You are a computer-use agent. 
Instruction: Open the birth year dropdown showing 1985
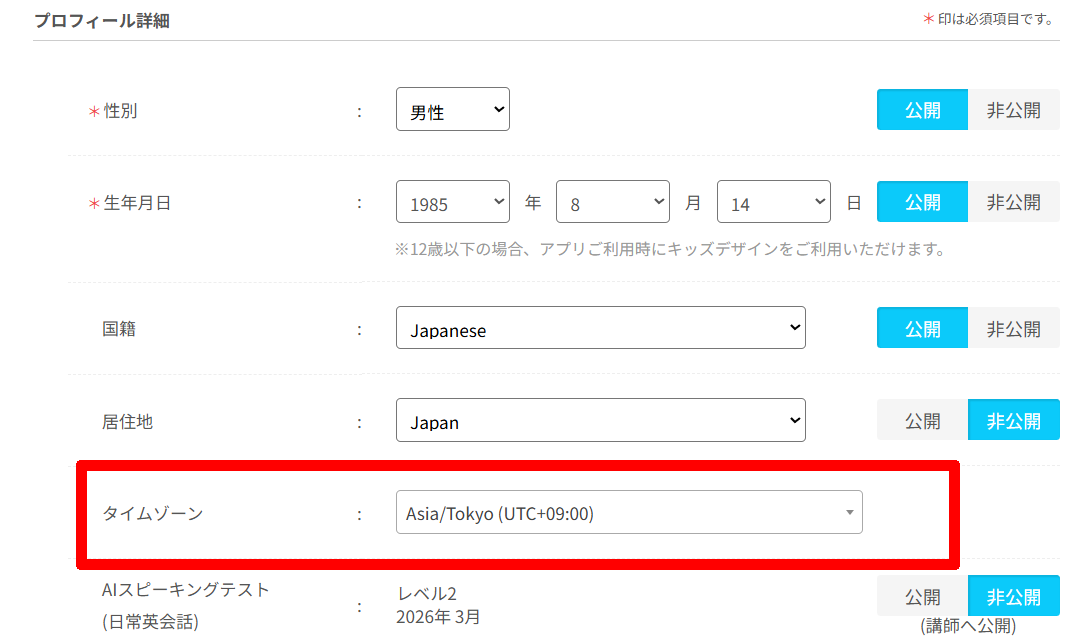pos(452,202)
